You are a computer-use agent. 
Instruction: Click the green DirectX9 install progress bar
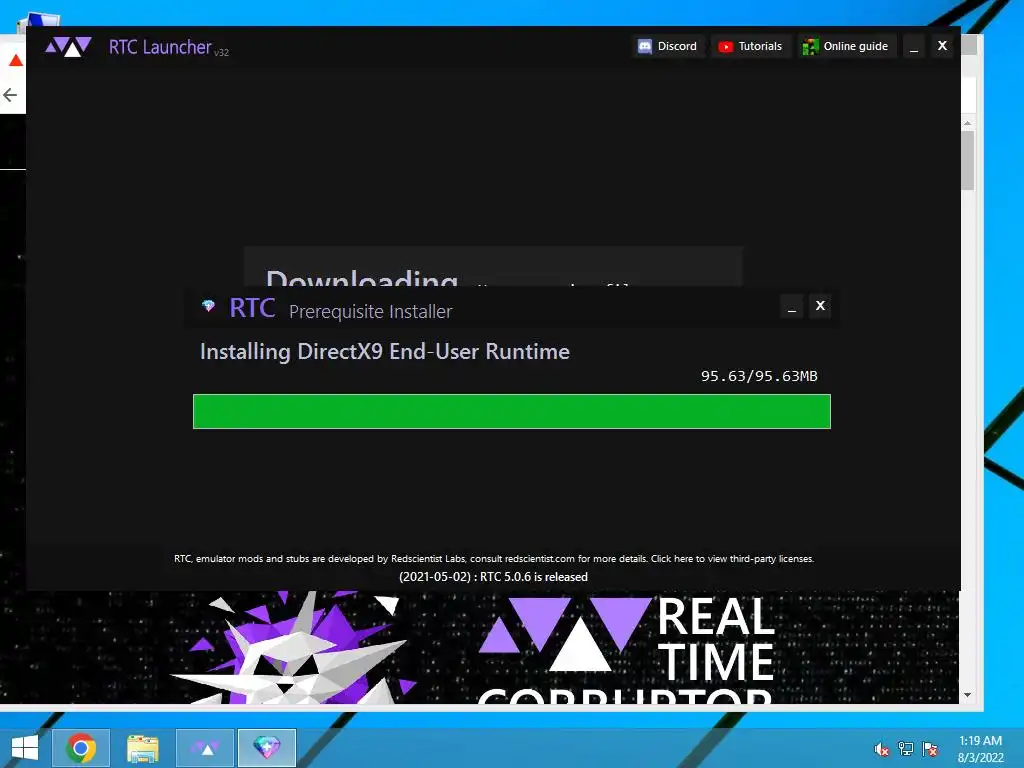point(511,411)
